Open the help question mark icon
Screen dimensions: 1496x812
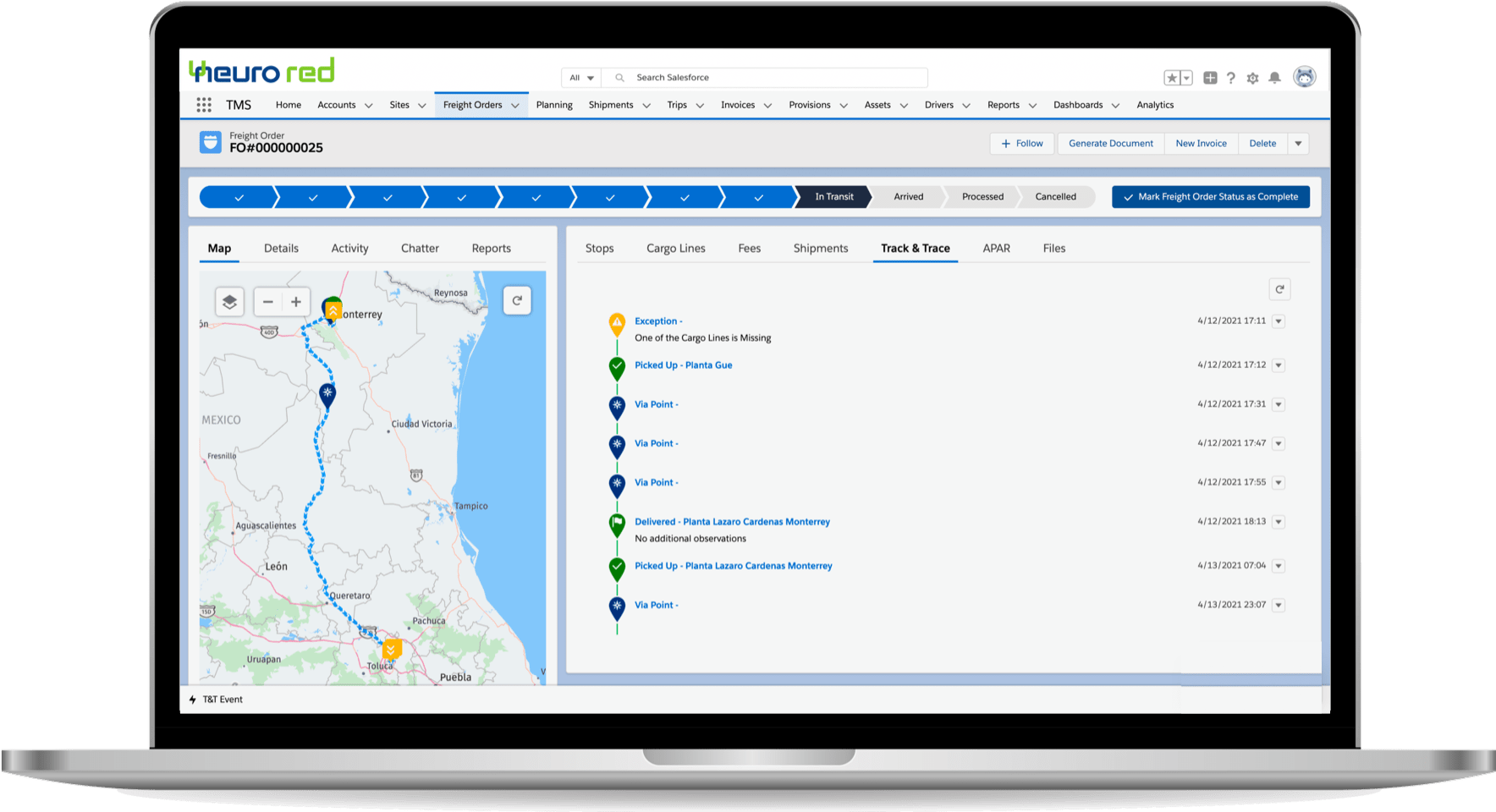click(x=1231, y=78)
